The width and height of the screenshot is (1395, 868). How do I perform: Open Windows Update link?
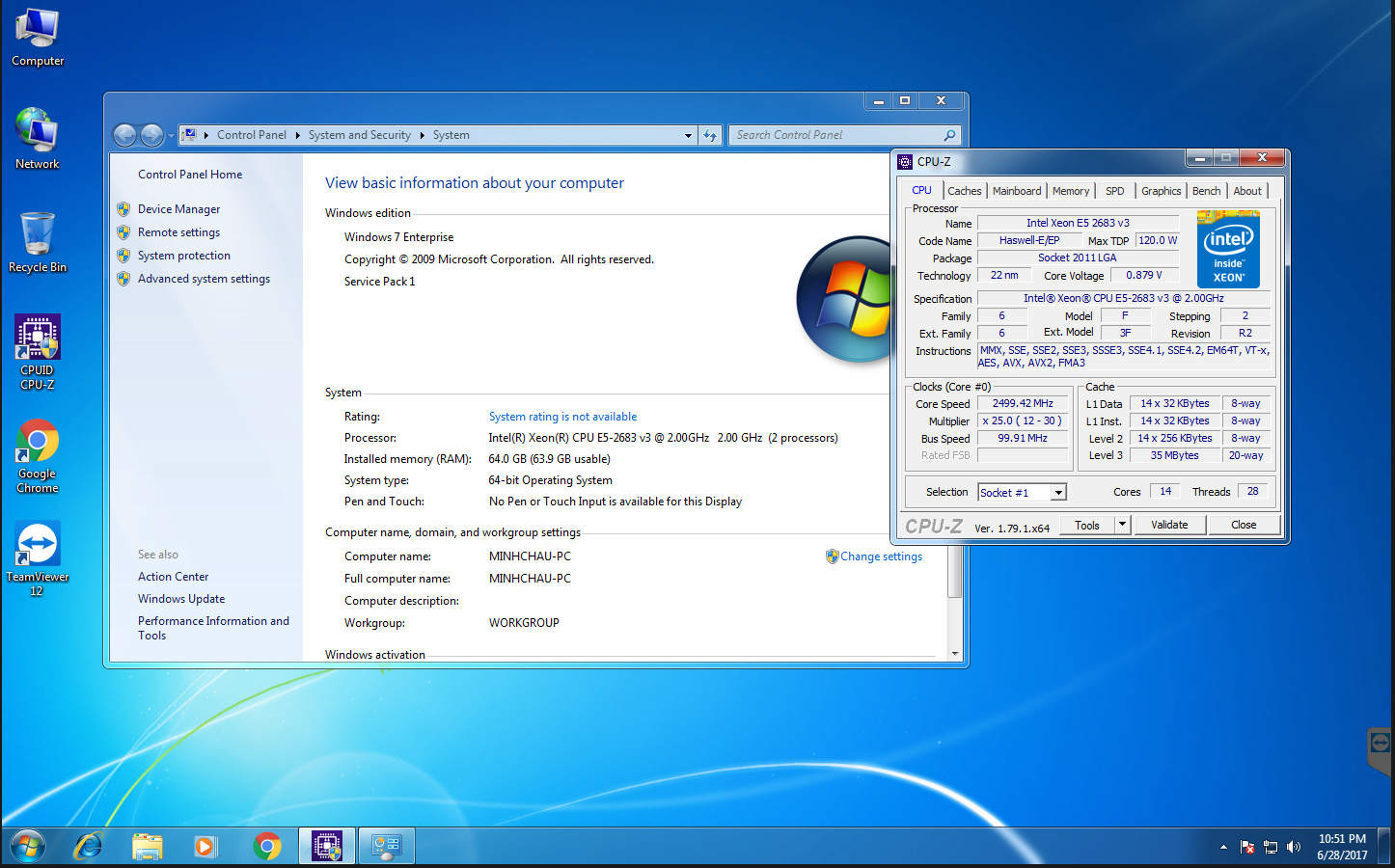[181, 599]
